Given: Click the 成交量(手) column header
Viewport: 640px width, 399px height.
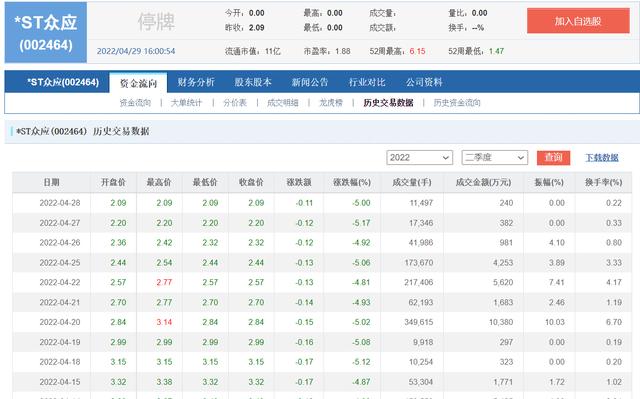Looking at the screenshot, I should click(412, 182).
